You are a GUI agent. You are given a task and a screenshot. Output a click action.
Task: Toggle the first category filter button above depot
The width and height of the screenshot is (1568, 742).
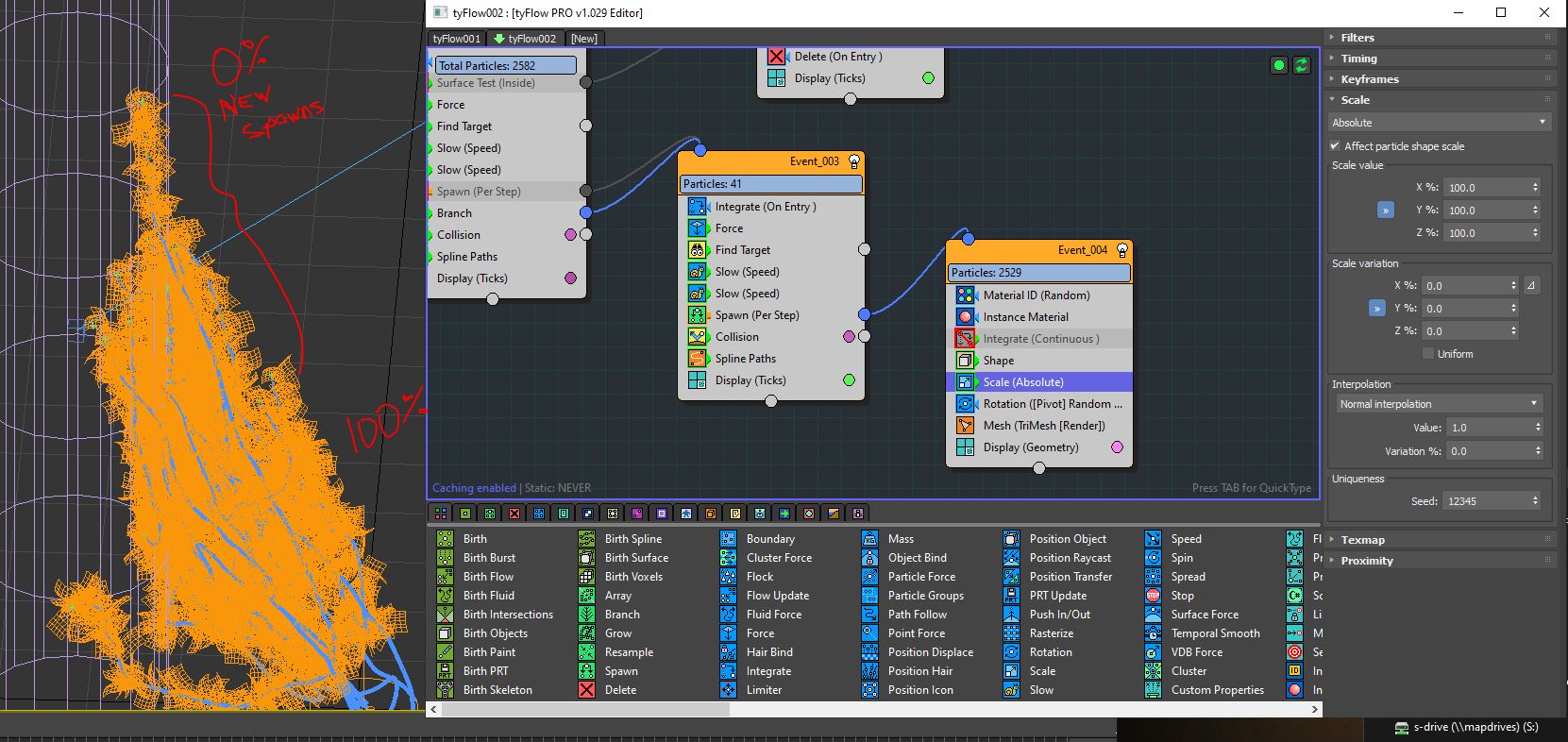tap(441, 514)
